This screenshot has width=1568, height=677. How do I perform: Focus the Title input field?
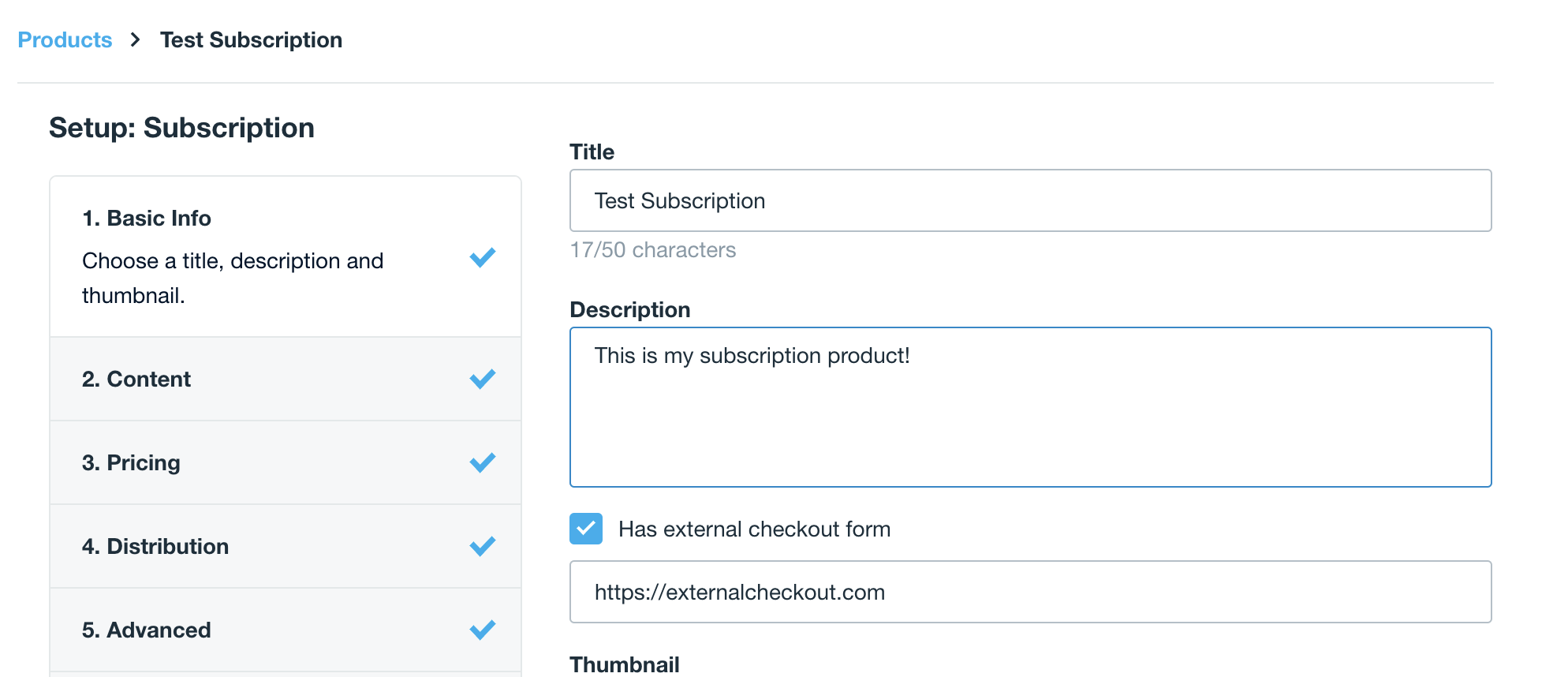[x=1030, y=201]
